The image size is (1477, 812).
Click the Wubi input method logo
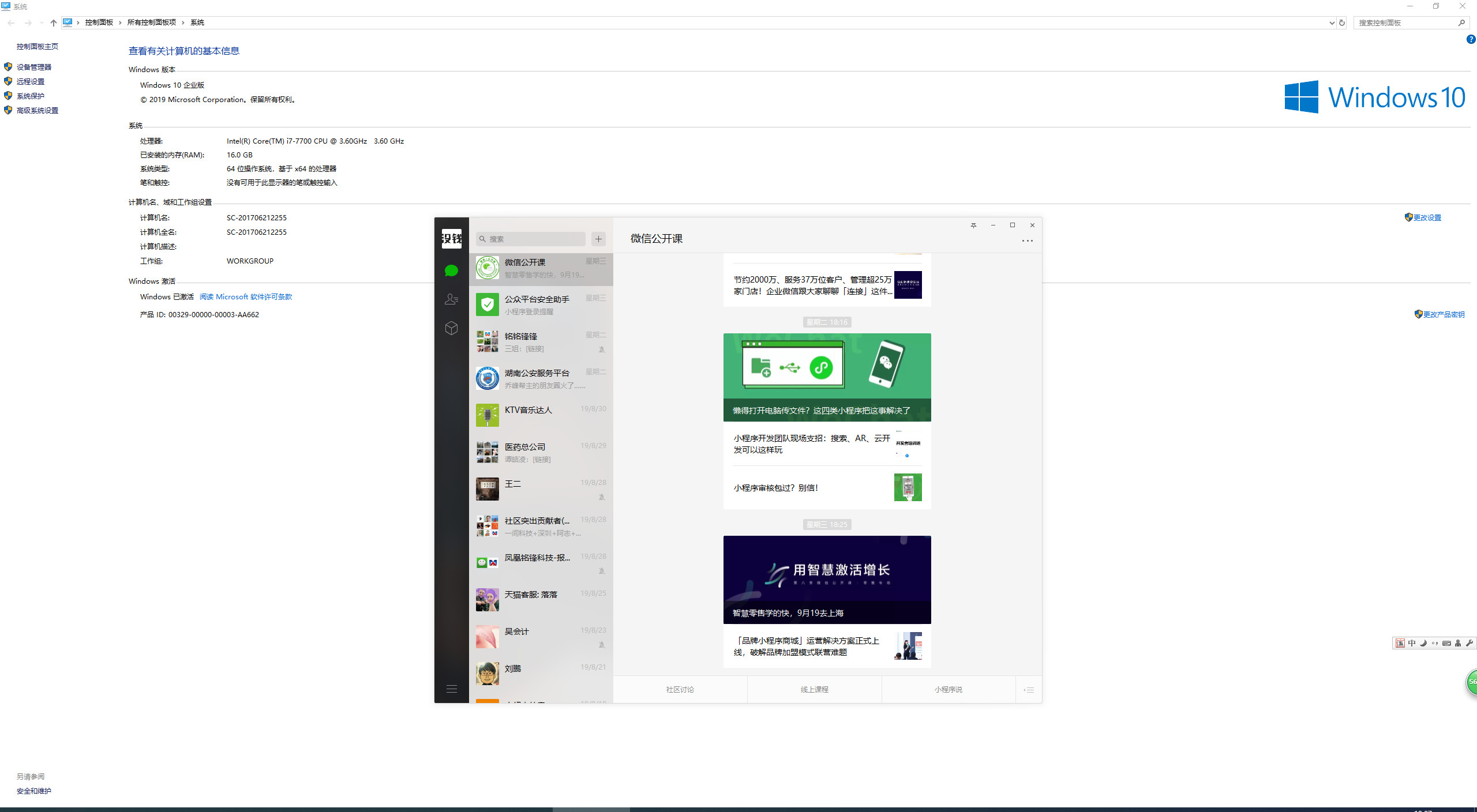click(1400, 643)
